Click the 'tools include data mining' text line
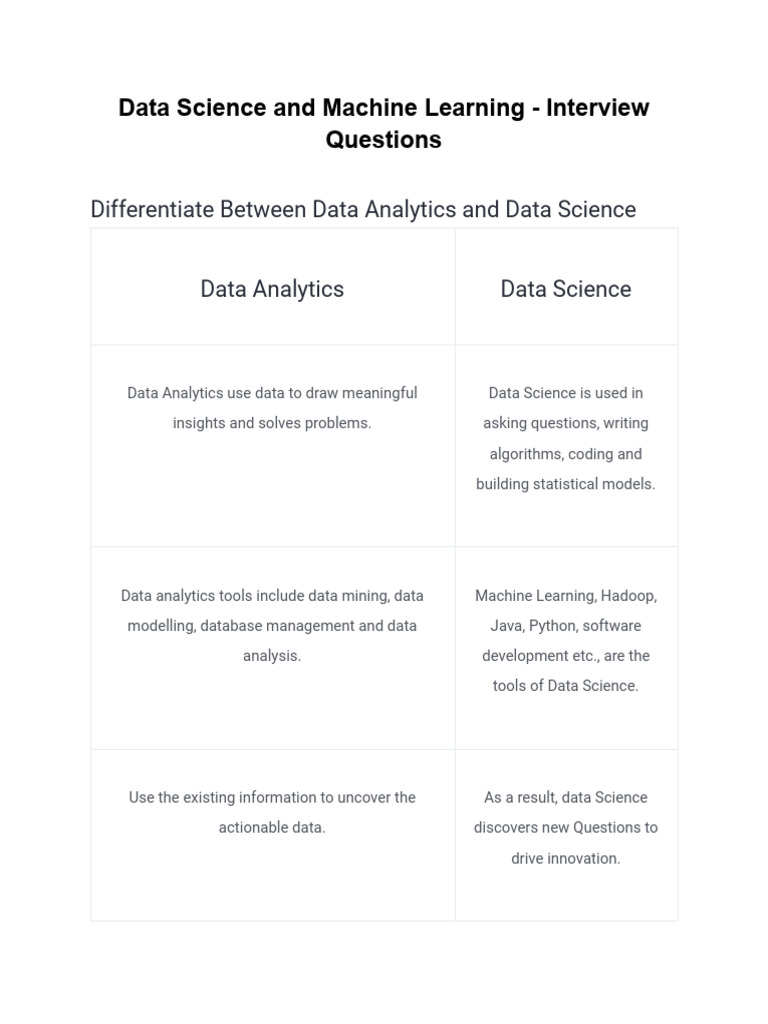Image resolution: width=768 pixels, height=1024 pixels. click(x=272, y=595)
